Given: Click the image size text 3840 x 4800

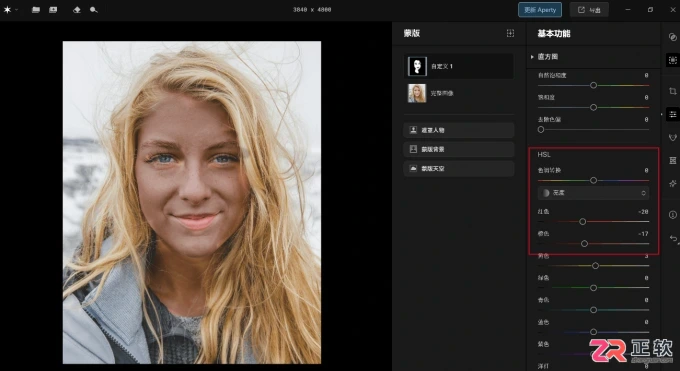Looking at the screenshot, I should [312, 10].
